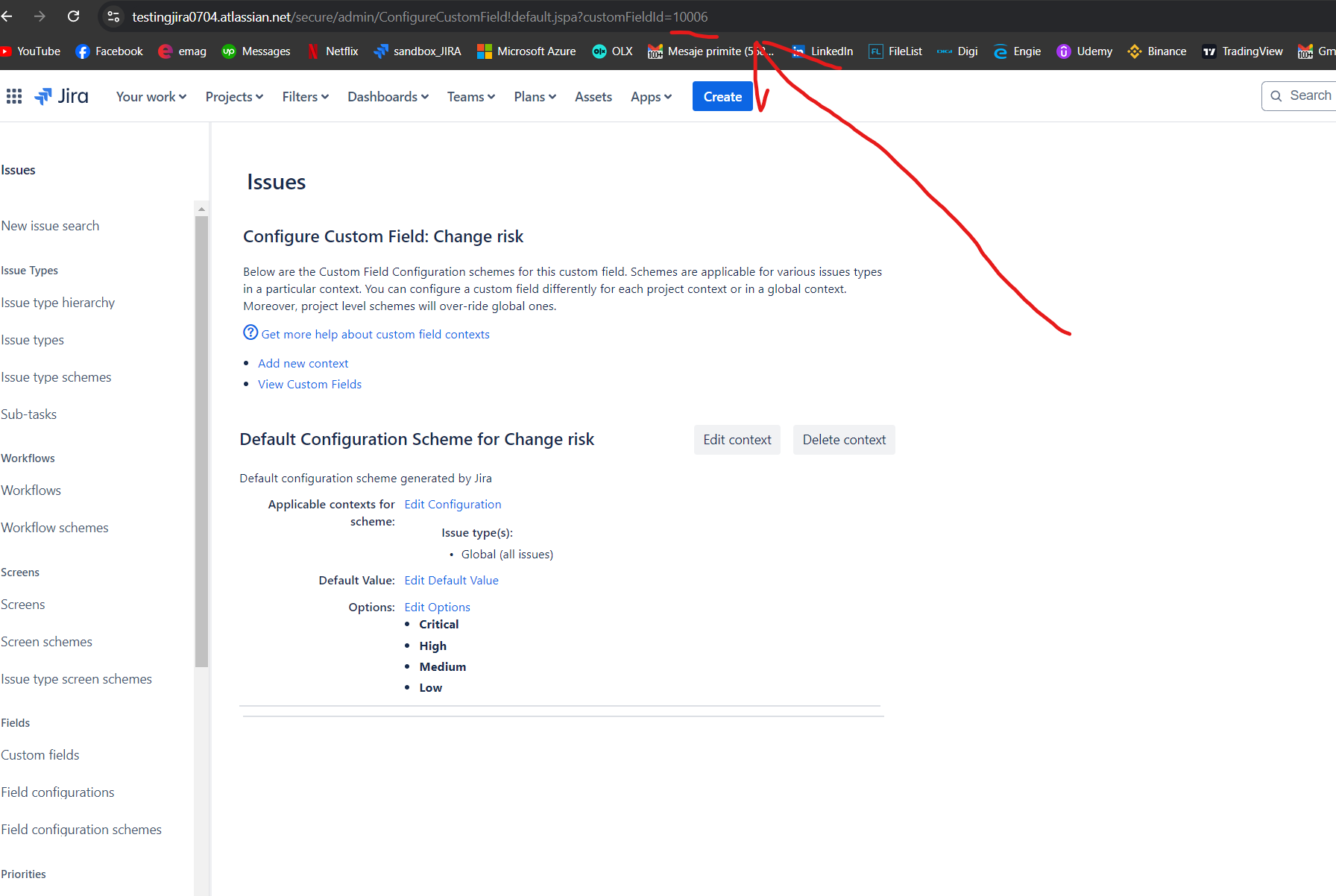Click the browser forward arrow
Viewport: 1336px width, 896px height.
coord(40,16)
